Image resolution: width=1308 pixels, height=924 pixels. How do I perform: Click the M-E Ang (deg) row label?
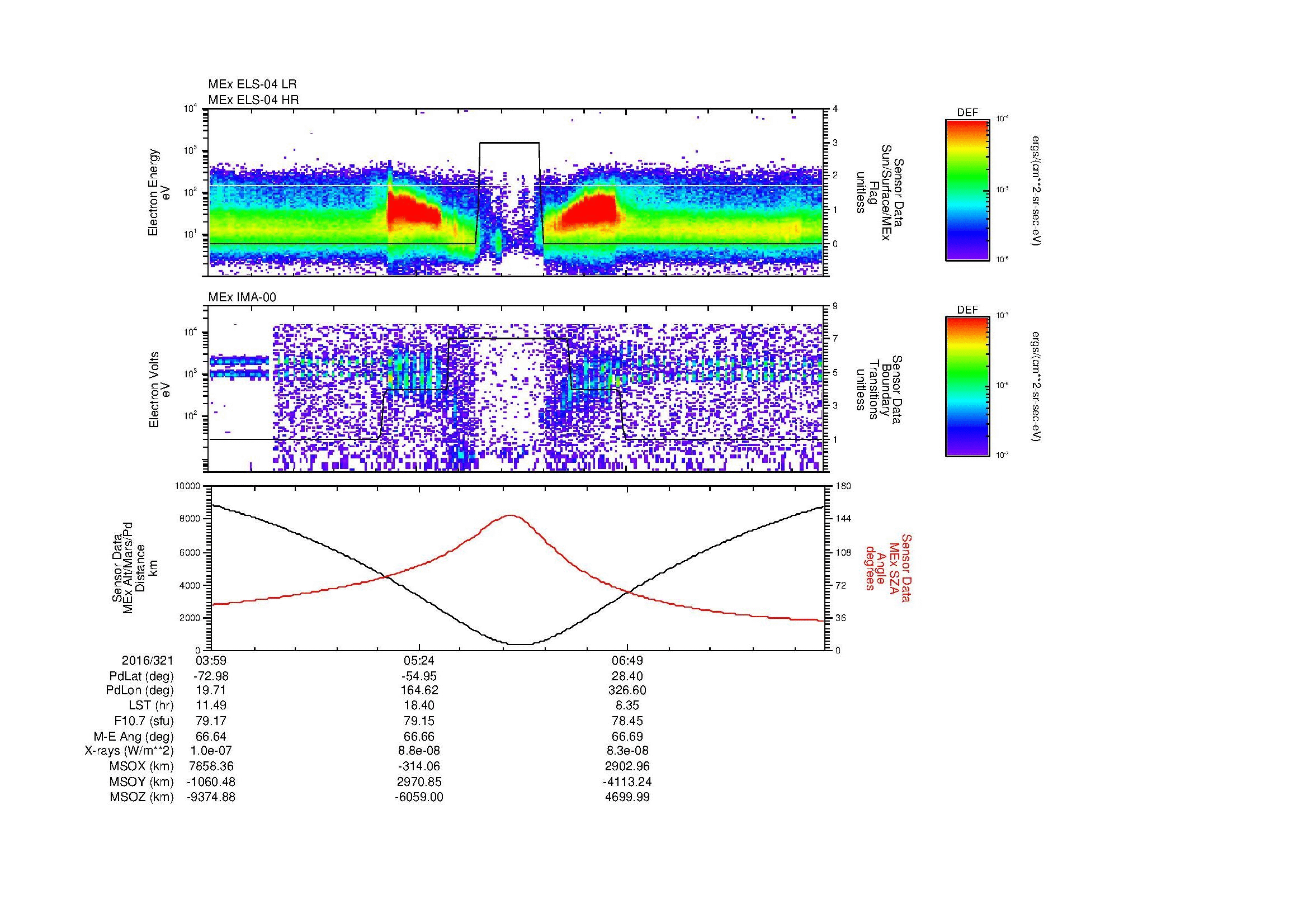pos(134,736)
